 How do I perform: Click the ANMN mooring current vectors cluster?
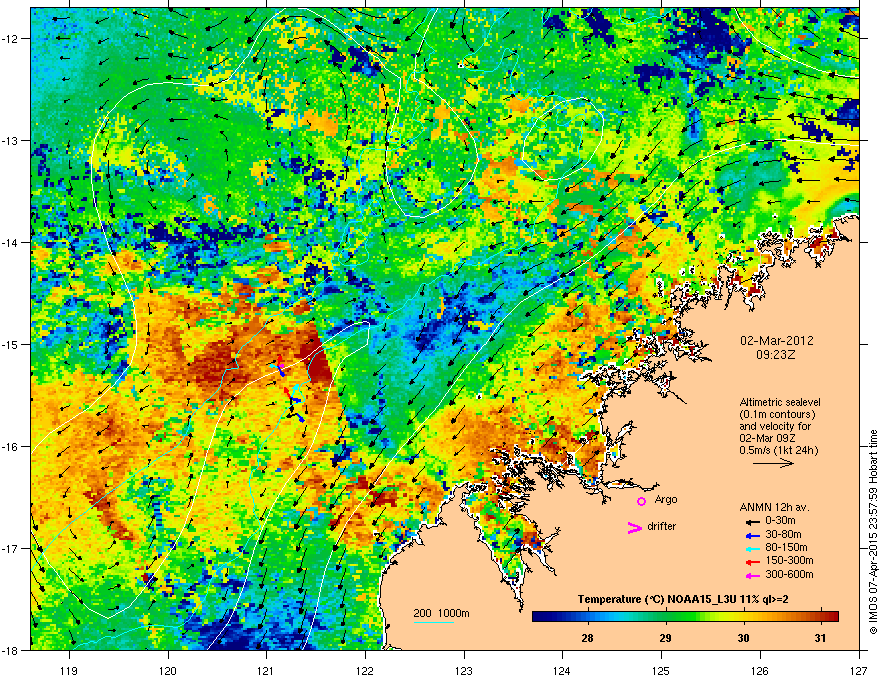click(x=289, y=389)
